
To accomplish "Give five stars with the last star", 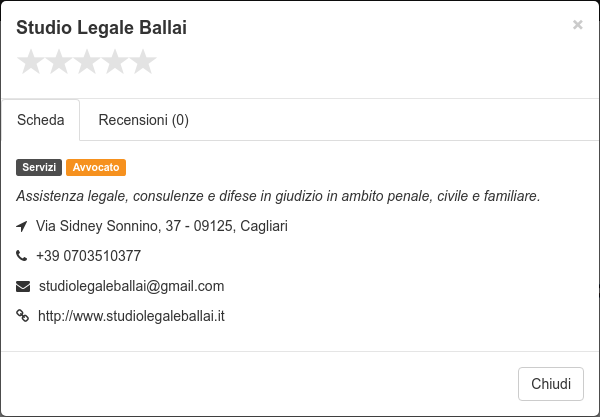I will pos(143,62).
